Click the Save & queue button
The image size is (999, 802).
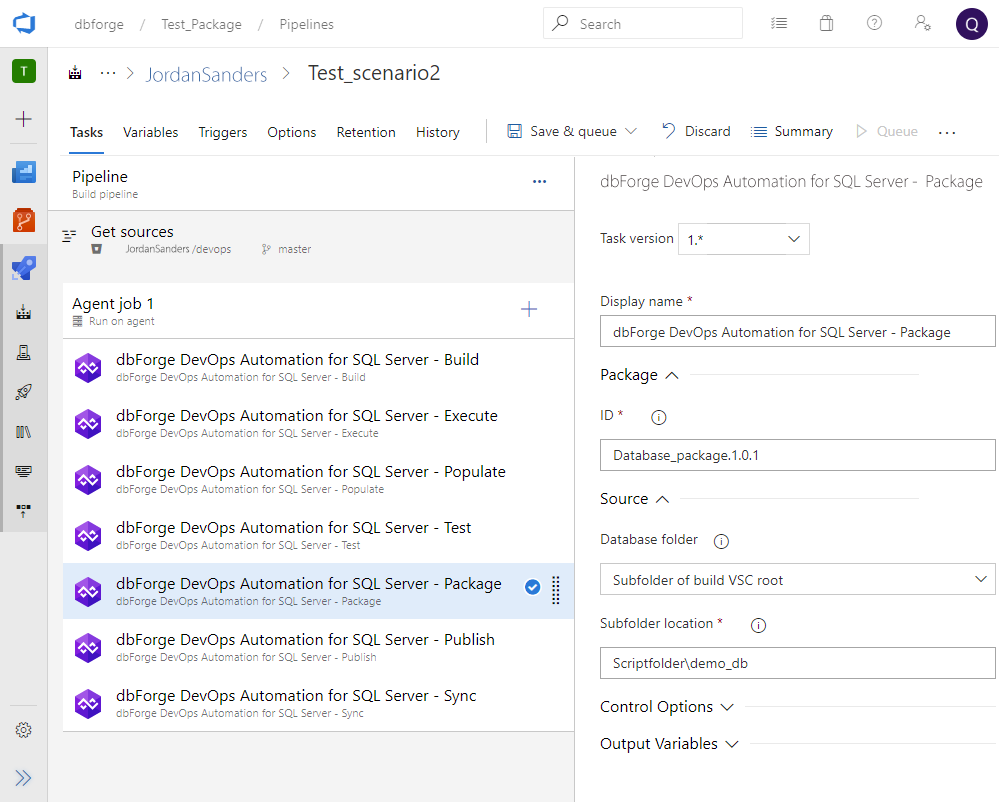click(561, 131)
